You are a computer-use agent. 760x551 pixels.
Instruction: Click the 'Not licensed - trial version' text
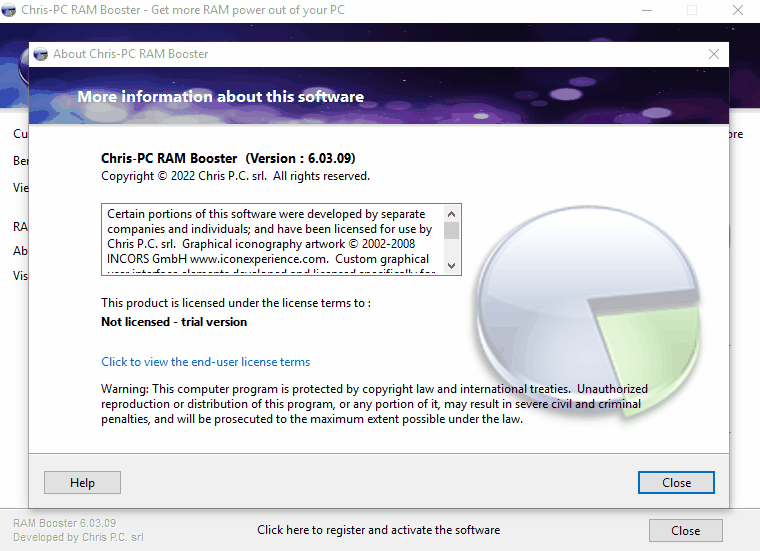pos(174,322)
